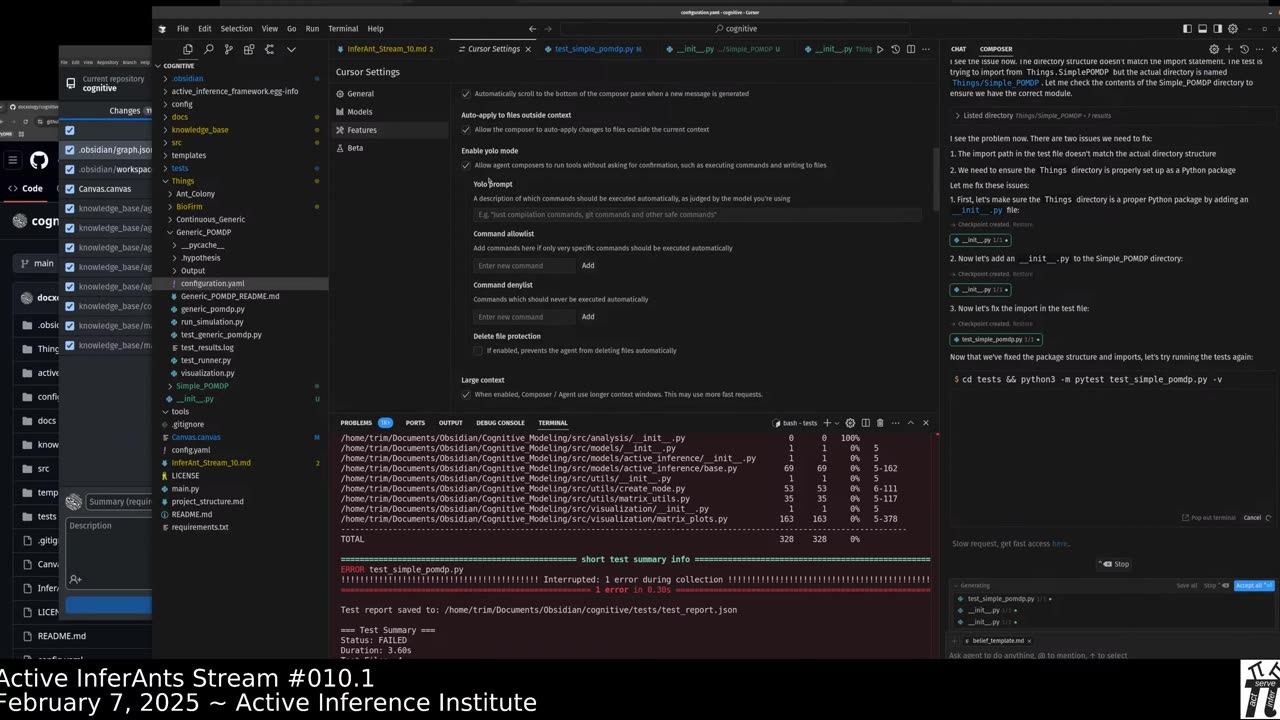Open the terminal launch profile dropdown arrow
This screenshot has height=720, width=1280.
[839, 423]
